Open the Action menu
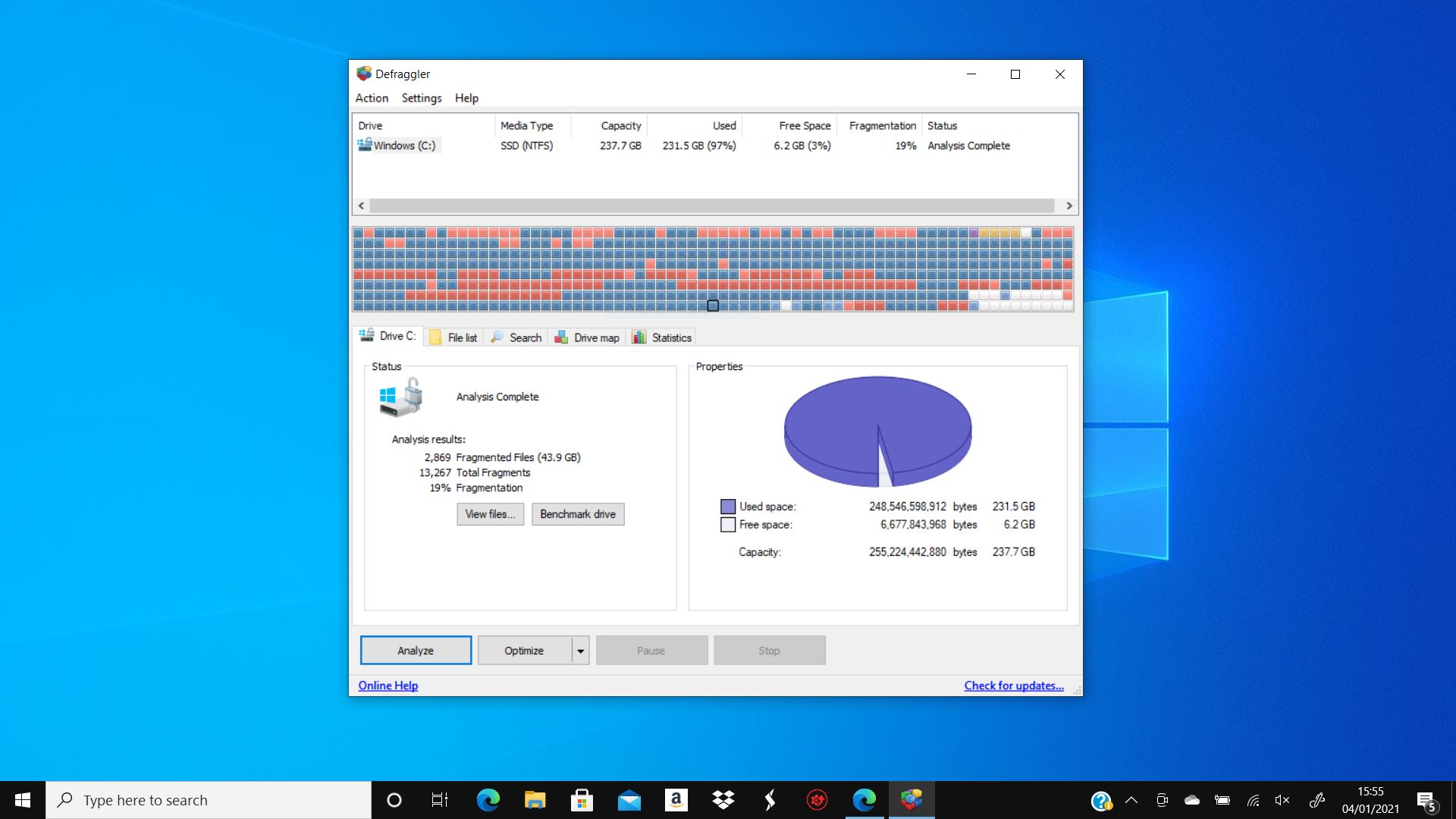 (x=371, y=97)
